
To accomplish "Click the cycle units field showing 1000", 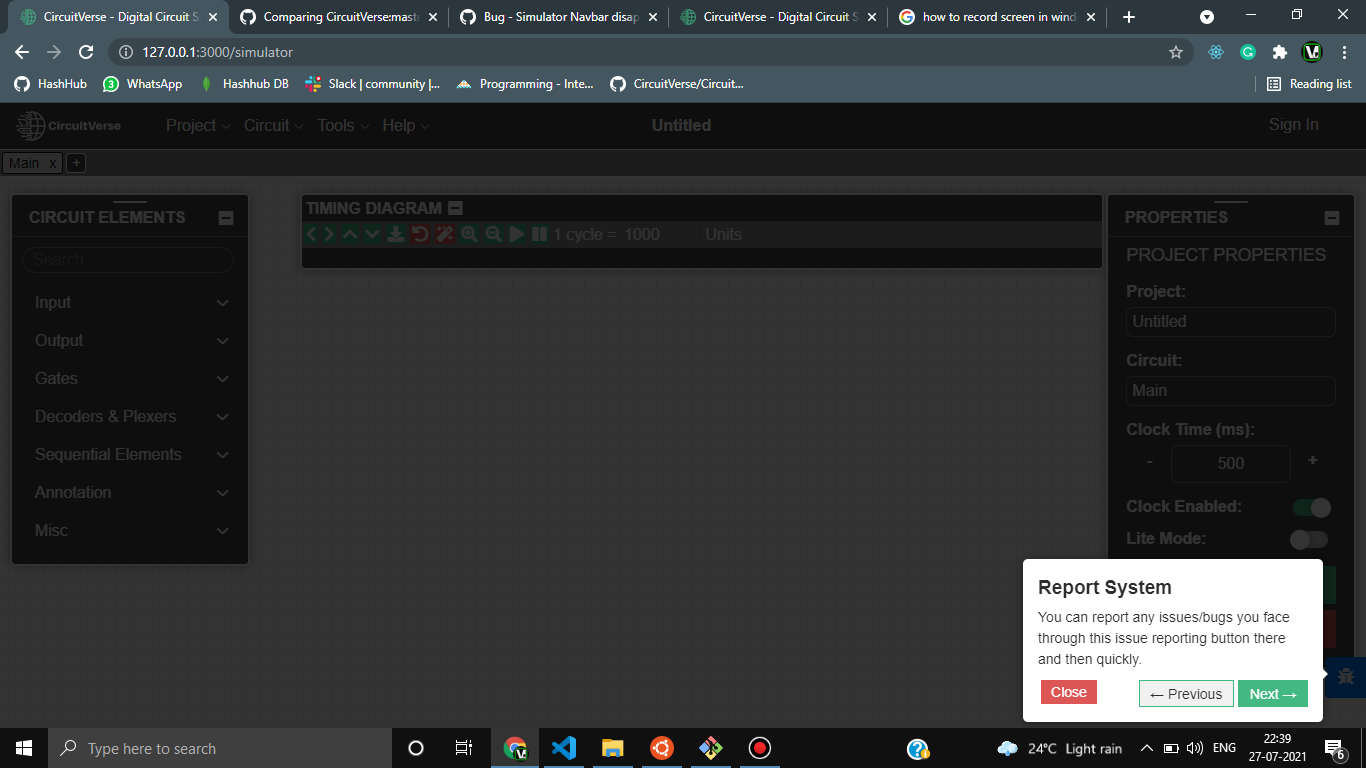I will click(x=659, y=235).
